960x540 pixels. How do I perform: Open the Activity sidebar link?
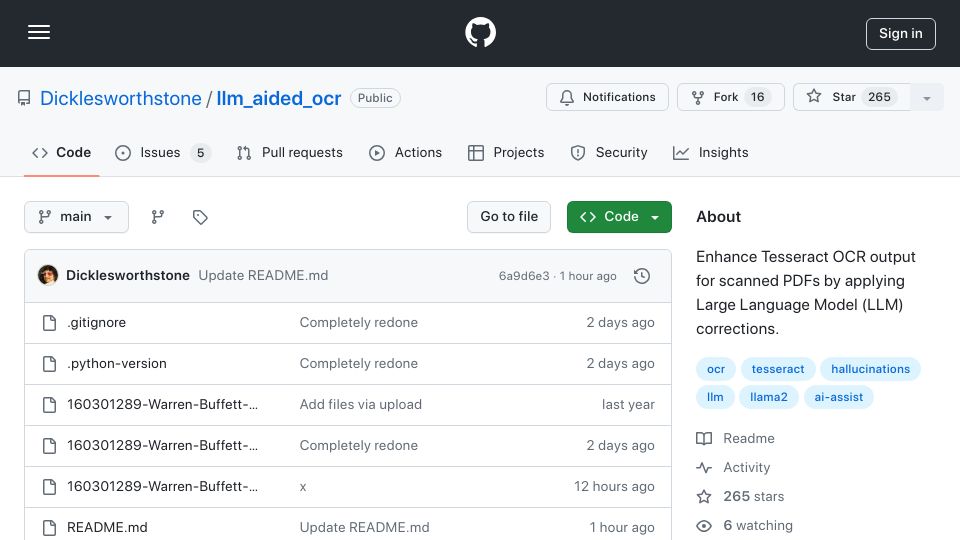[733, 468]
